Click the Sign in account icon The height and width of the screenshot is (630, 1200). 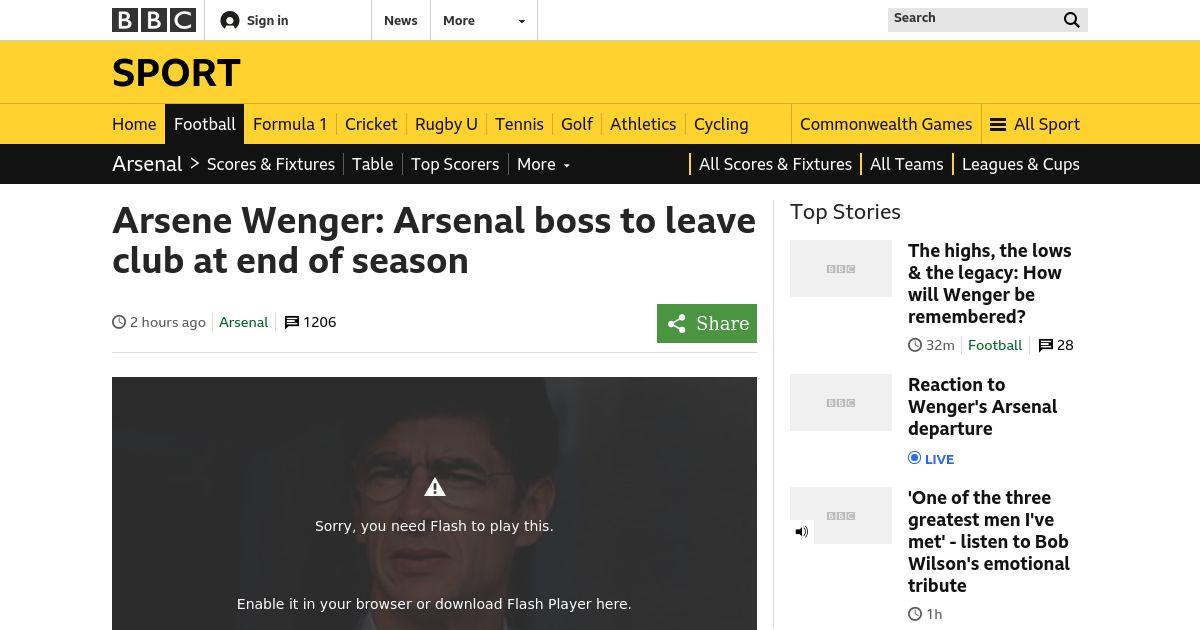pos(230,20)
